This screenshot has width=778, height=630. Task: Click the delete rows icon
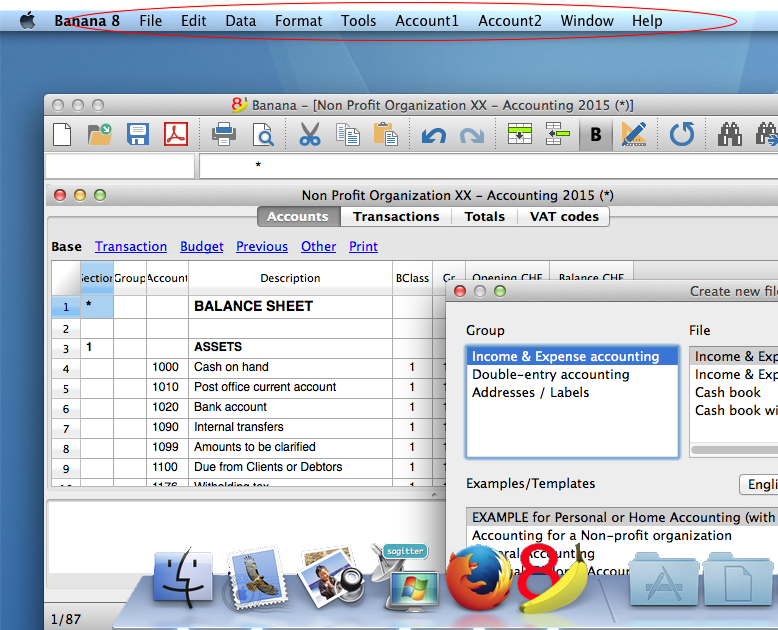[x=558, y=134]
